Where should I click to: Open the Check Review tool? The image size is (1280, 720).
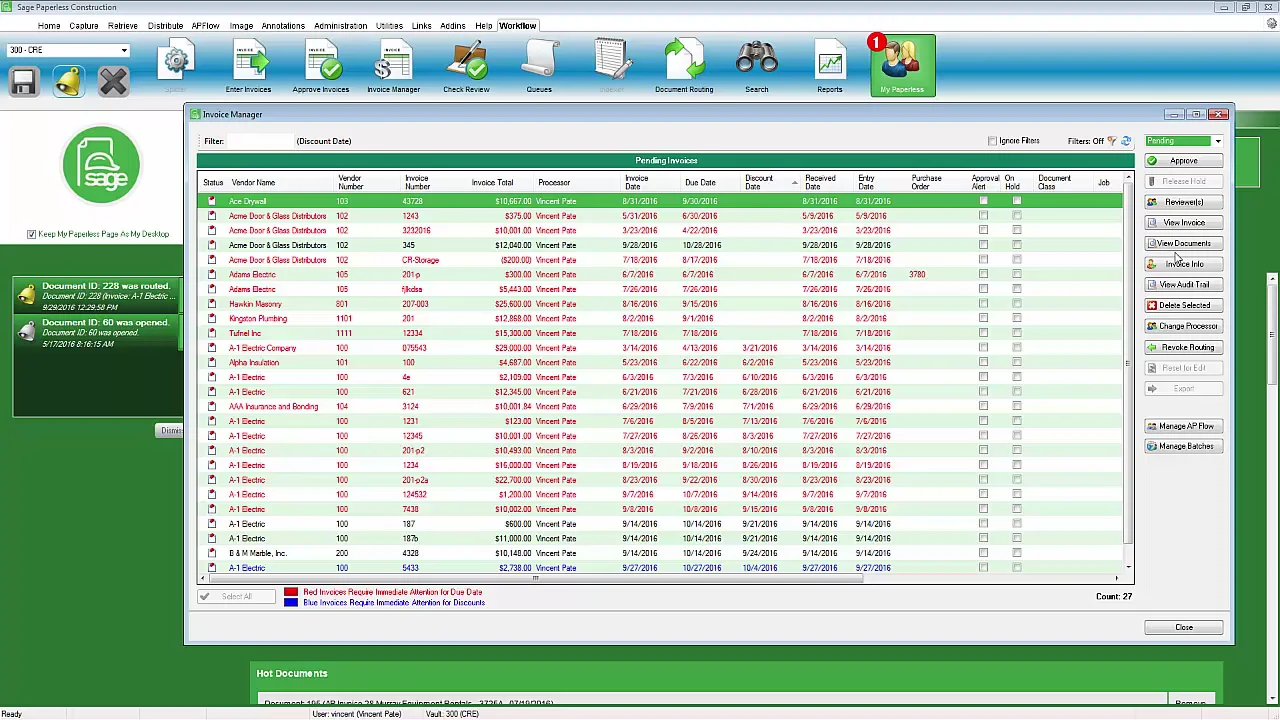(466, 67)
